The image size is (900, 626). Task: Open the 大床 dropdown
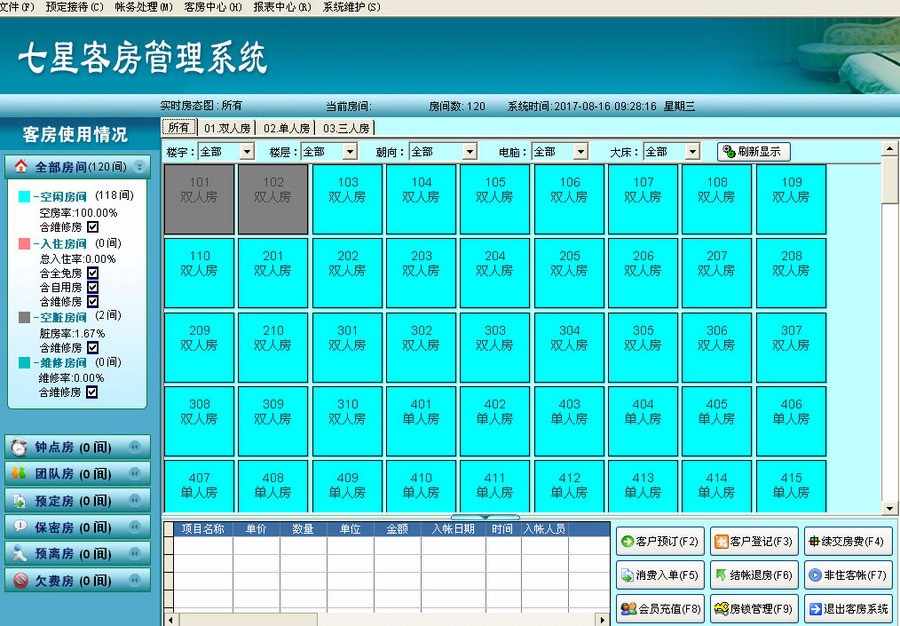coord(693,151)
